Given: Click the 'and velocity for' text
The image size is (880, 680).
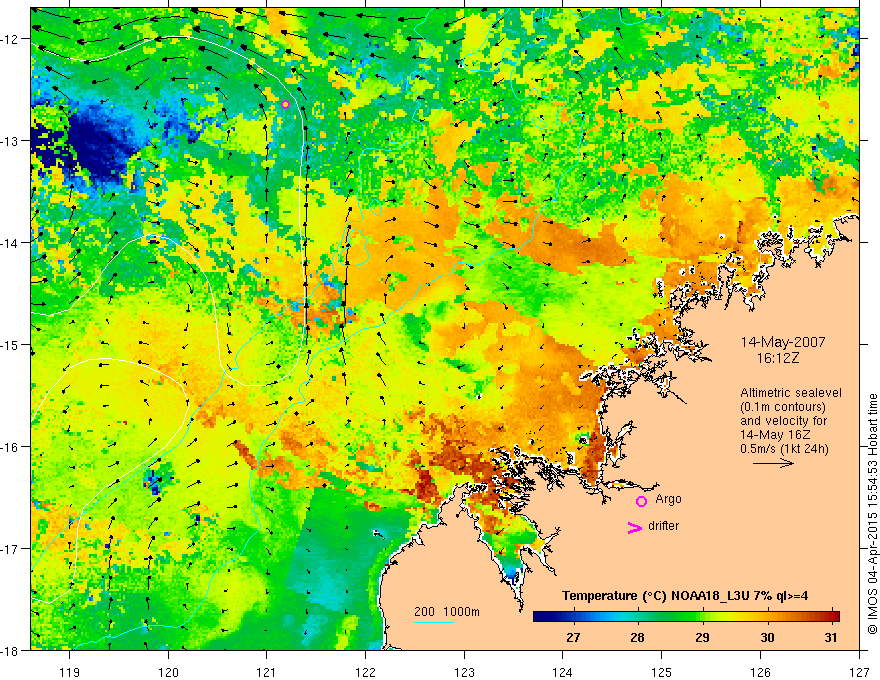Looking at the screenshot, I should 783,421.
